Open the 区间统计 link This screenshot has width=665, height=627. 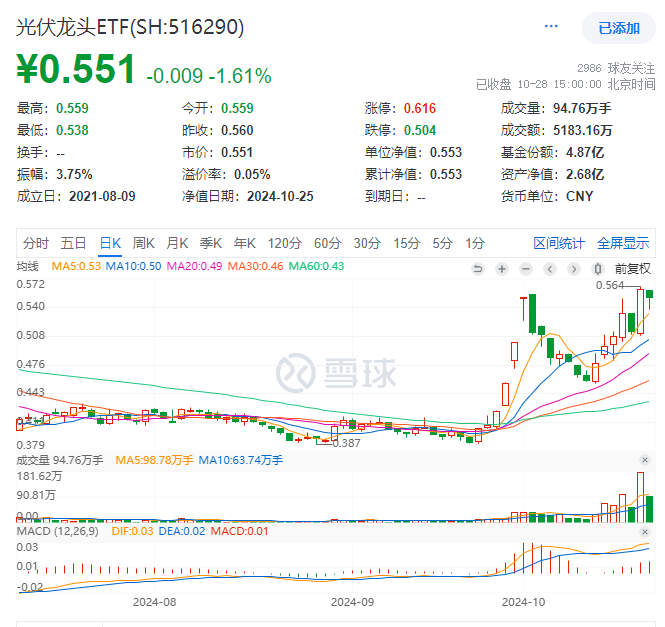click(x=559, y=244)
